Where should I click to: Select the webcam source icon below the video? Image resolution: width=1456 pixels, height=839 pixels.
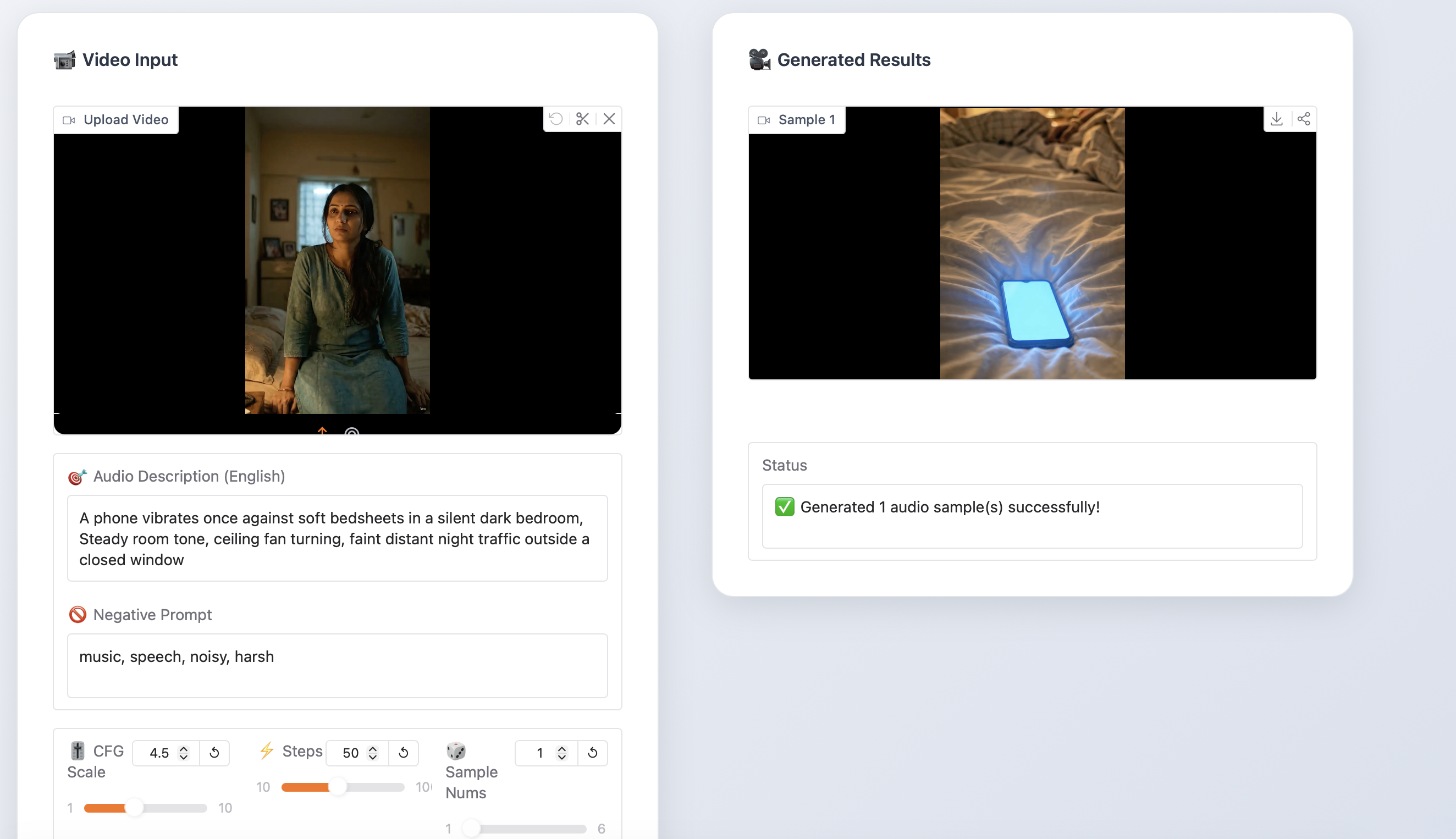pyautogui.click(x=351, y=432)
